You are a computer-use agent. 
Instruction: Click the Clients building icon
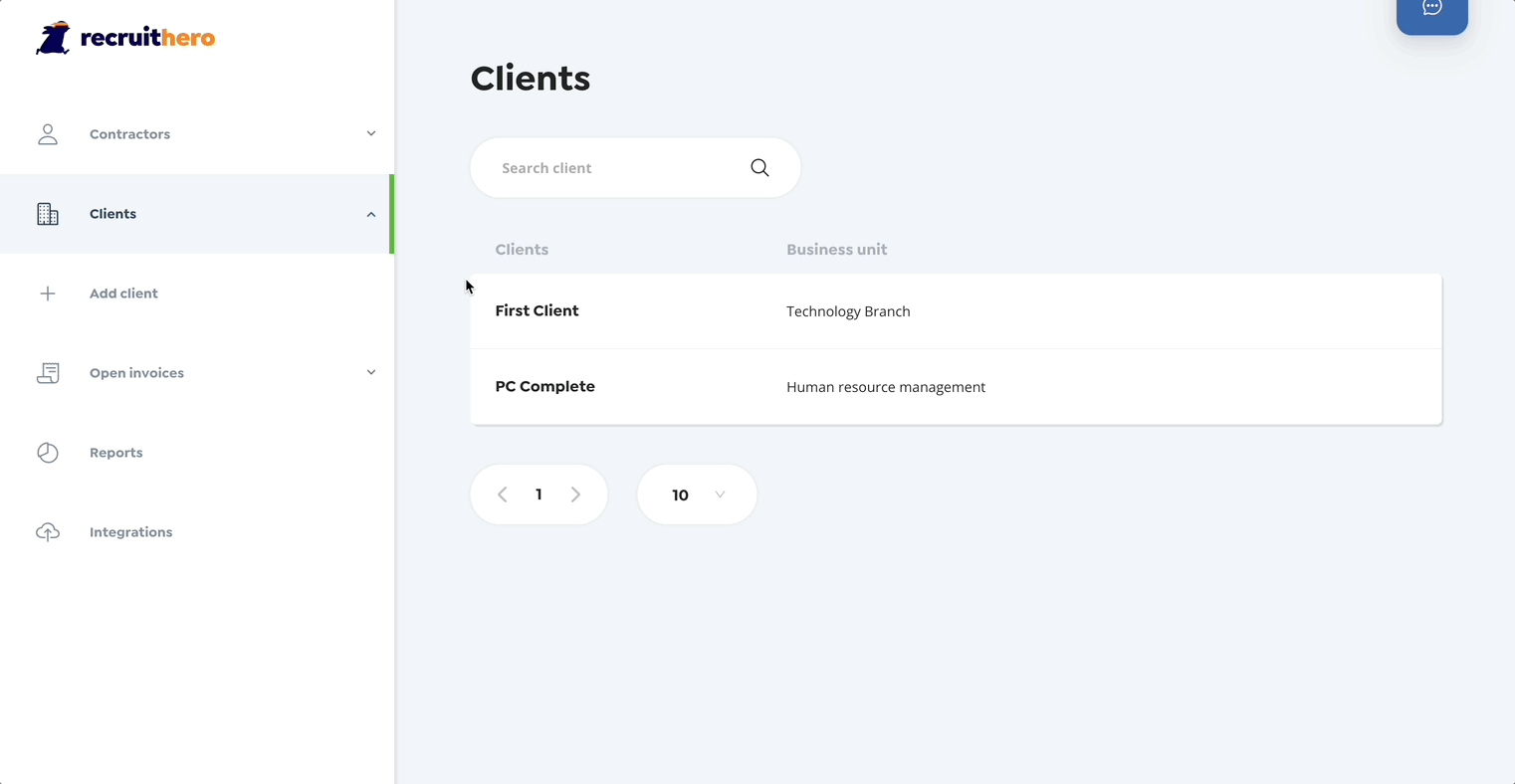(x=48, y=214)
